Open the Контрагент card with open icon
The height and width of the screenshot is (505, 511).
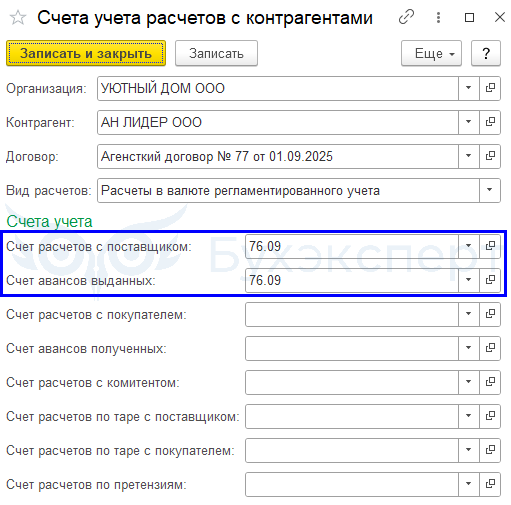pyautogui.click(x=490, y=122)
